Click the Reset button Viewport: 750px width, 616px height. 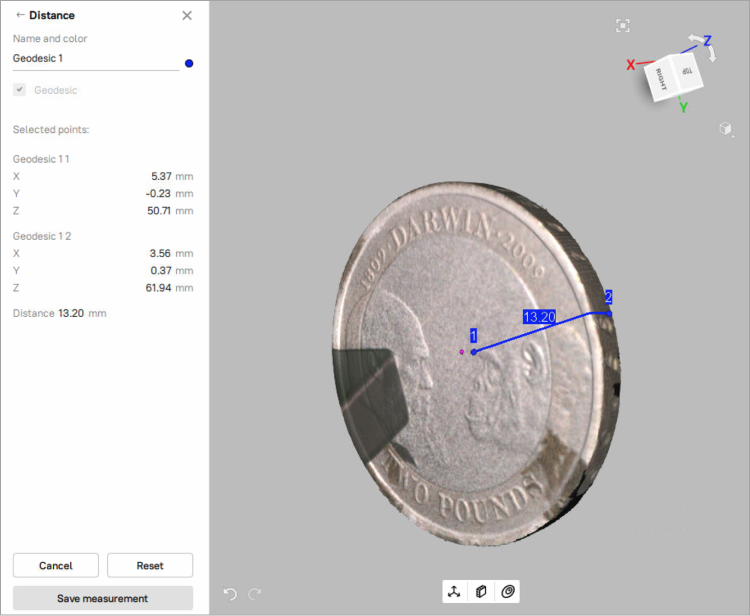point(150,565)
